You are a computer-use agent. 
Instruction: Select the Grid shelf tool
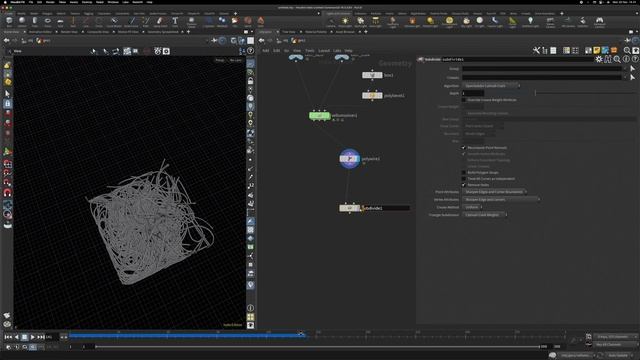60,22
